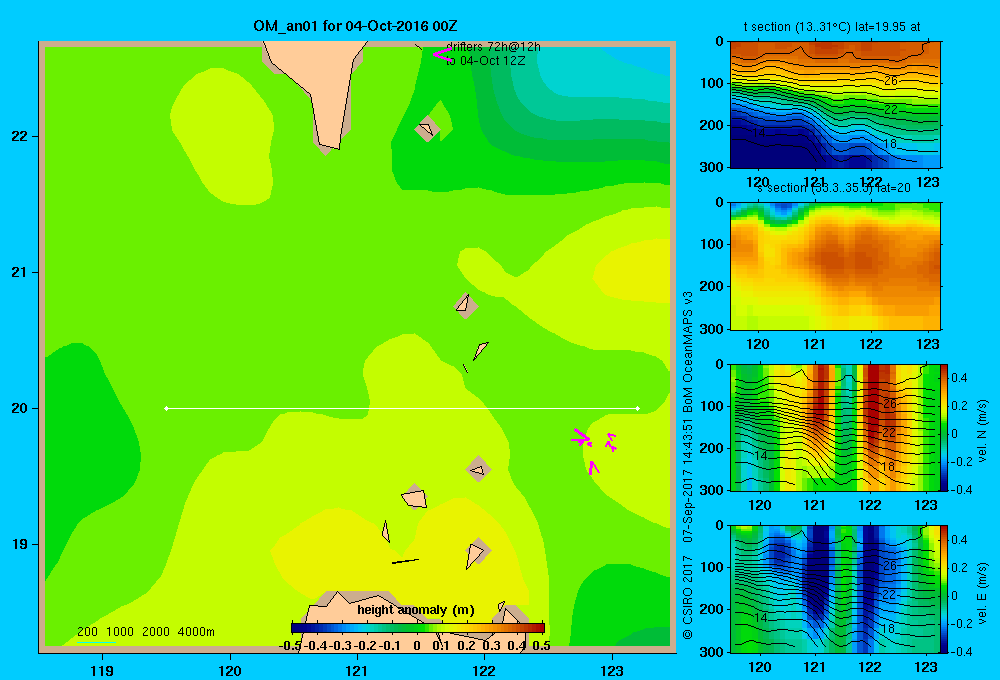Click the "vel. E (m/s)" axis label
This screenshot has height=680, width=1000.
982,593
